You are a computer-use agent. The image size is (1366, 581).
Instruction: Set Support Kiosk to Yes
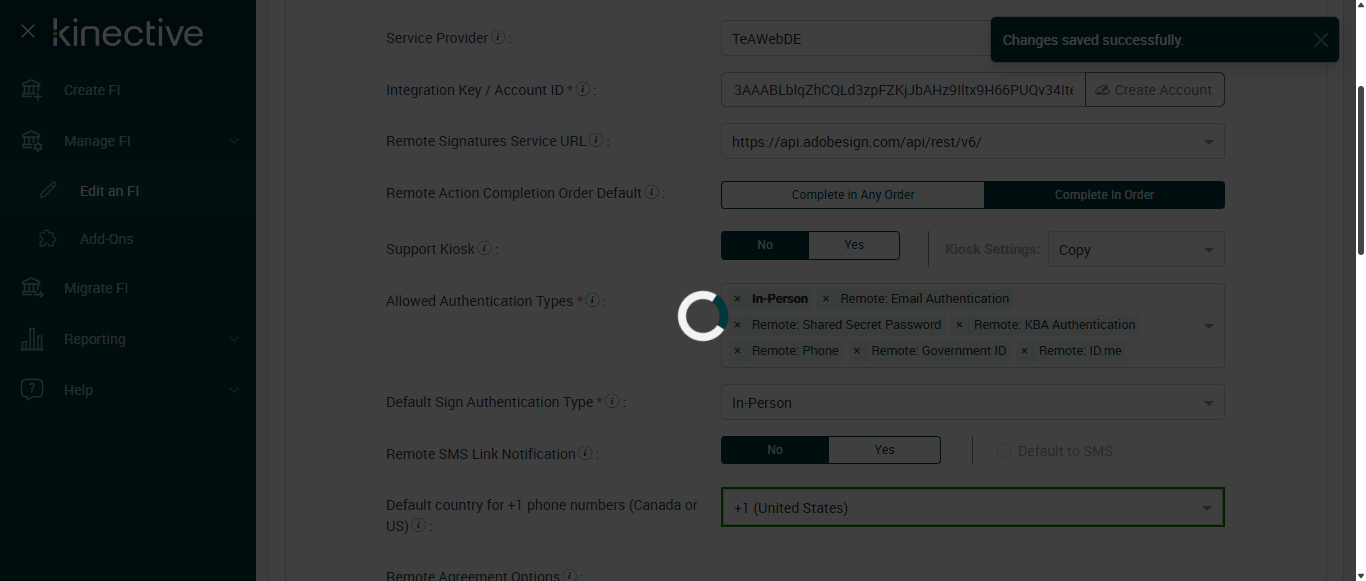point(854,245)
